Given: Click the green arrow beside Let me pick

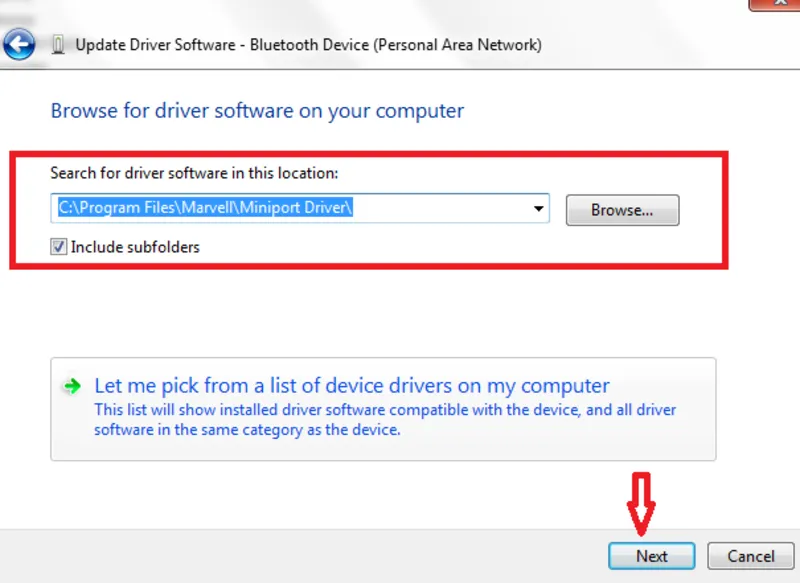Looking at the screenshot, I should pyautogui.click(x=71, y=386).
